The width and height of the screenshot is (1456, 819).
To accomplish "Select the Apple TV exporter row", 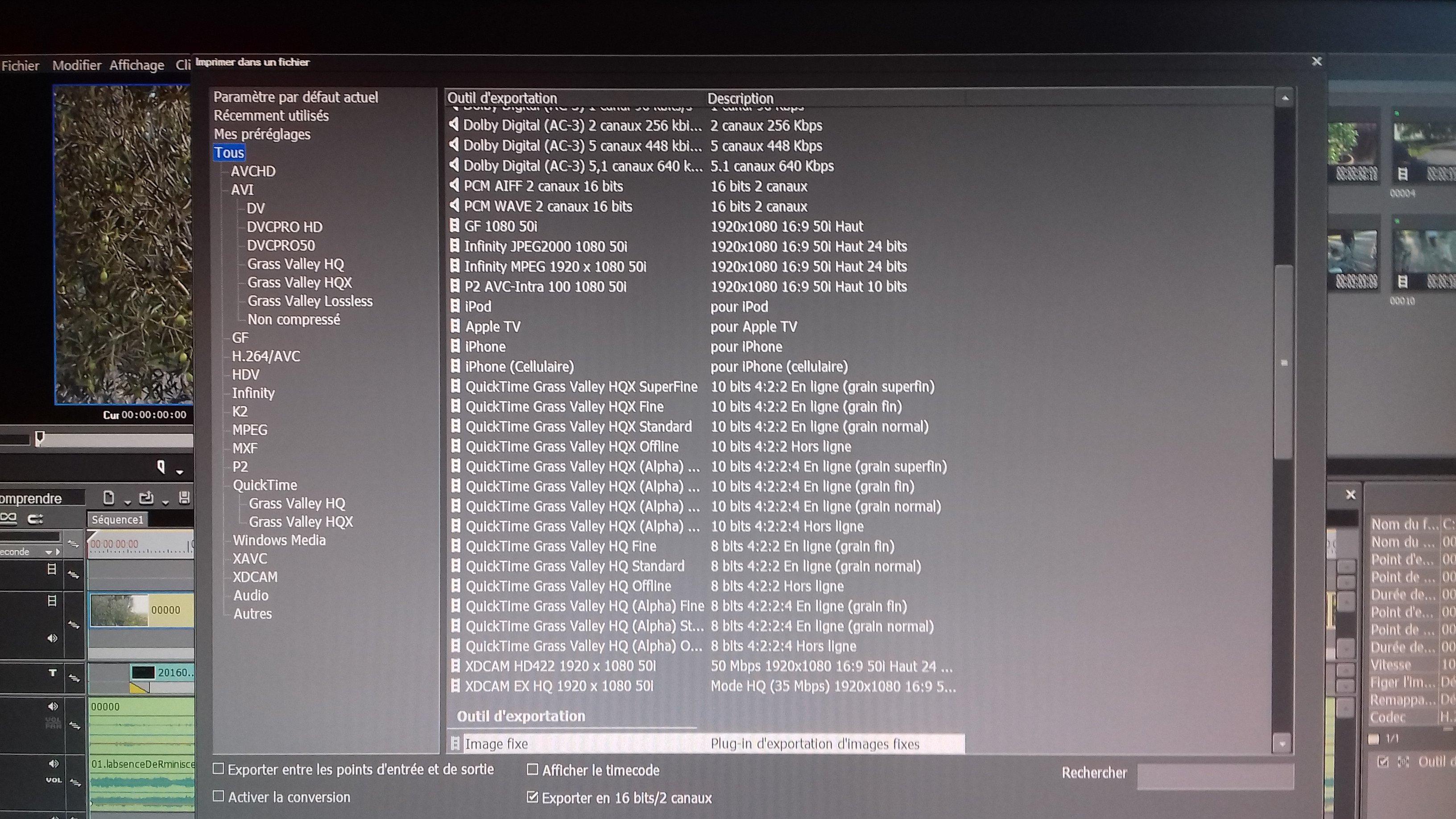I will (707, 327).
